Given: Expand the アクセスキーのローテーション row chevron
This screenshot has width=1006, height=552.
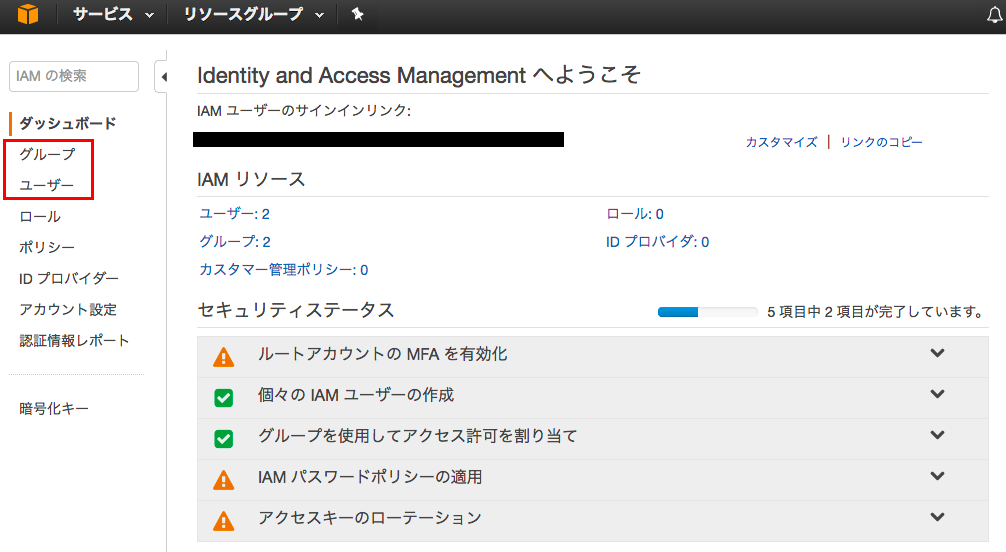Looking at the screenshot, I should click(937, 517).
